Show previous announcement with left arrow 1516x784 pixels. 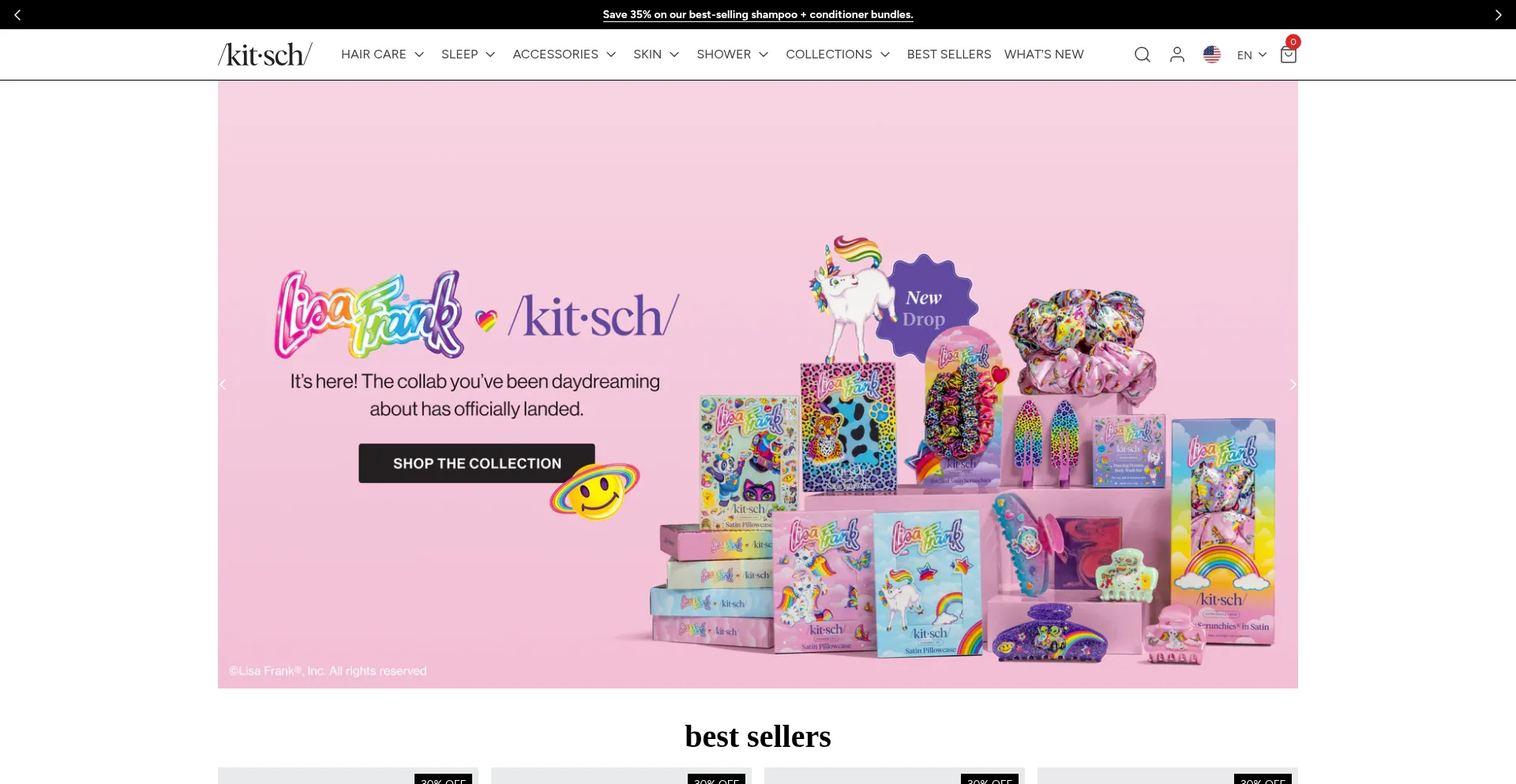point(17,15)
